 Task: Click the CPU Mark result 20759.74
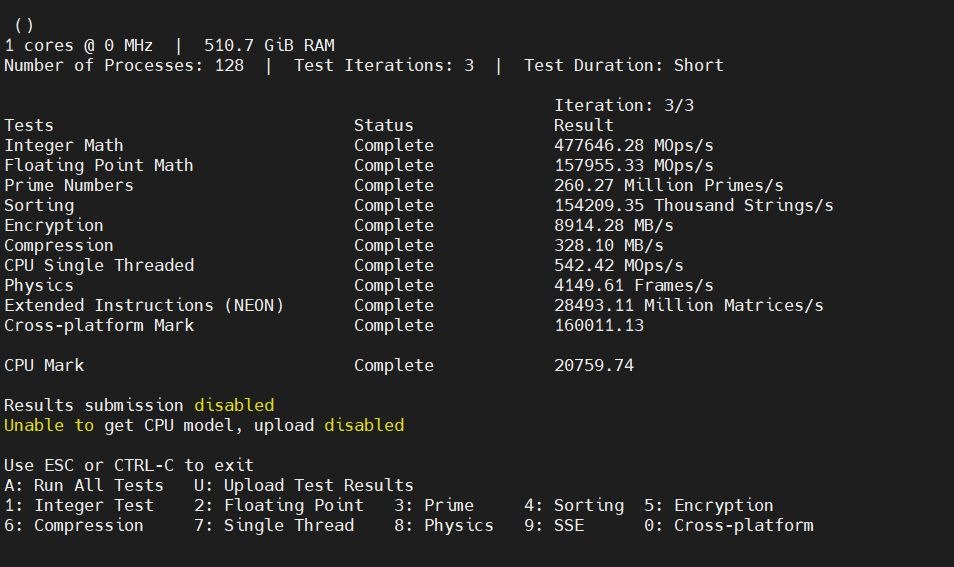[x=594, y=366]
